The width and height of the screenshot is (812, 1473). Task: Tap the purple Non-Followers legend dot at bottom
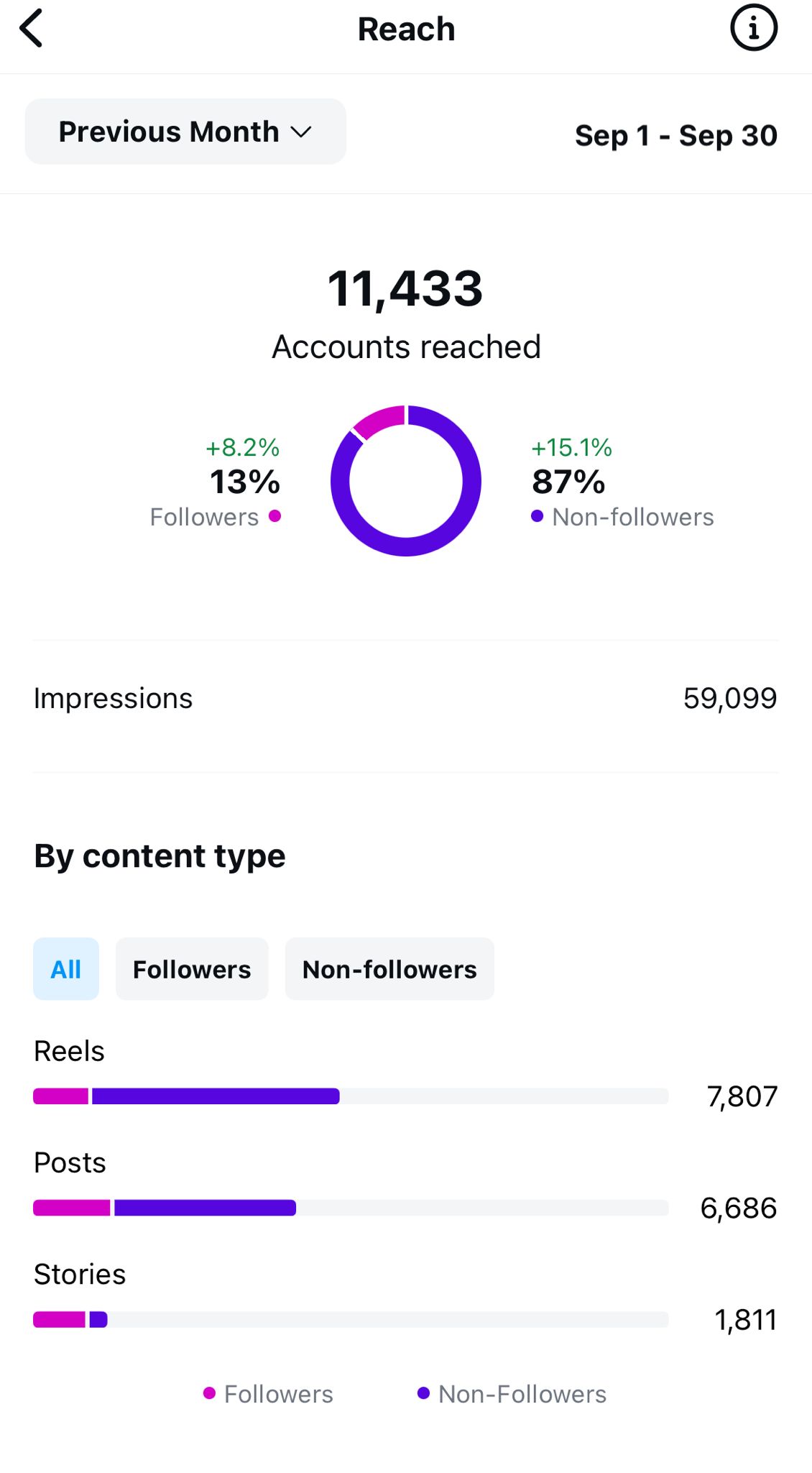[423, 1394]
